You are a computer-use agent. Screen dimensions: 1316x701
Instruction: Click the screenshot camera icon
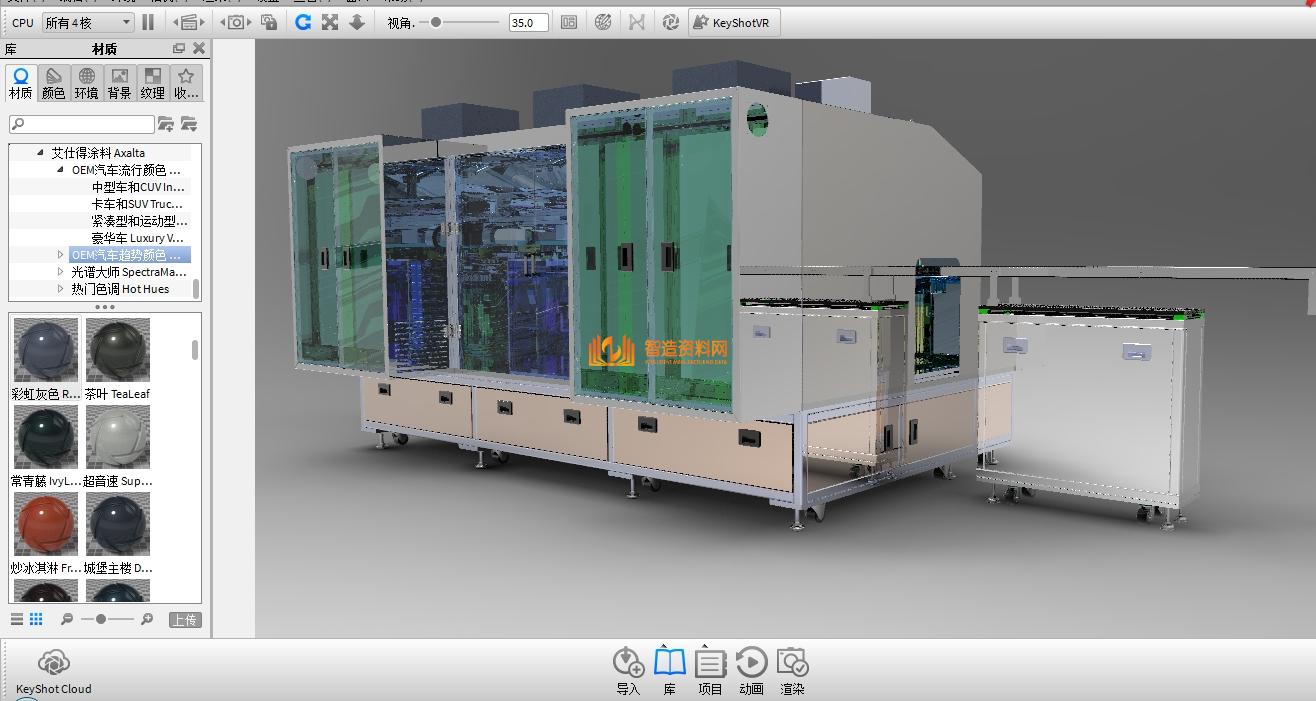click(235, 22)
